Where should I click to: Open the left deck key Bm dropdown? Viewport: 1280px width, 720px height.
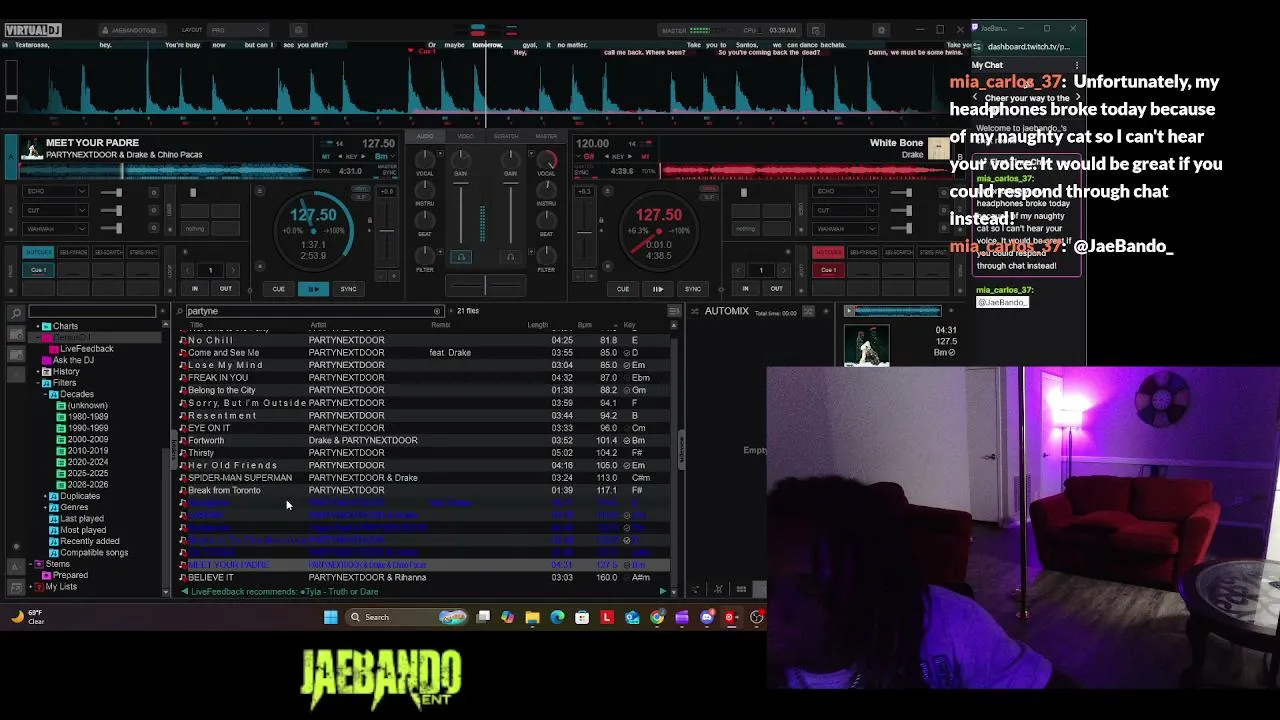tap(383, 157)
